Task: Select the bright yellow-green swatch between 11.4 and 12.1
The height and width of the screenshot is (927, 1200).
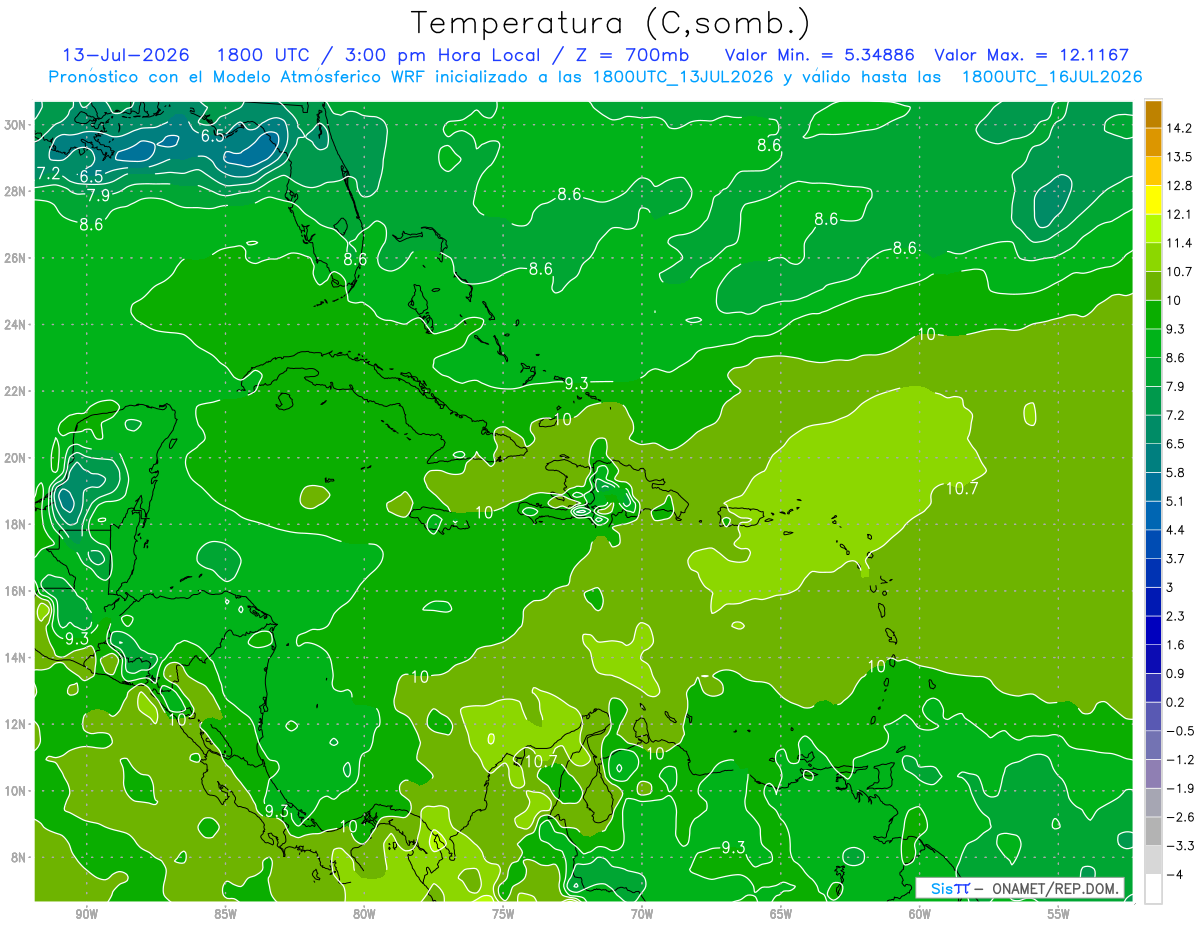Action: click(1153, 229)
